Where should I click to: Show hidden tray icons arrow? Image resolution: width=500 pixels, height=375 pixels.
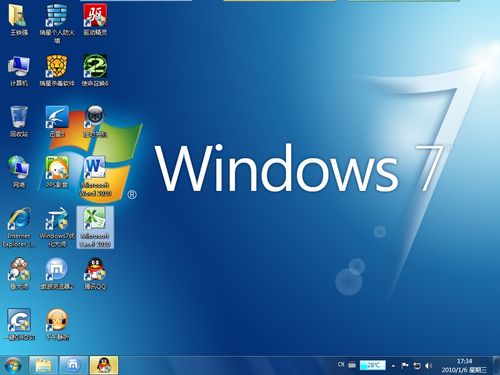coord(393,366)
